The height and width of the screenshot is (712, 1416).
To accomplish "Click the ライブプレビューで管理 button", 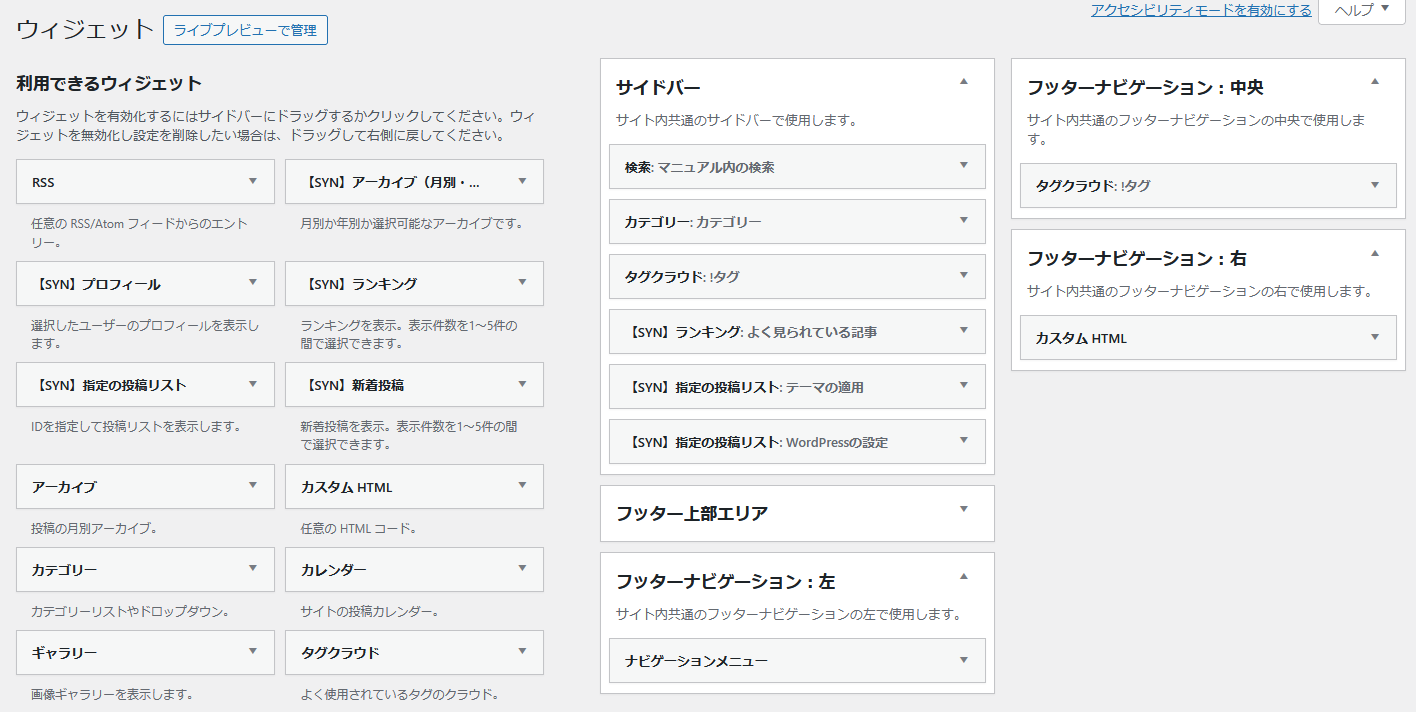I will pos(245,29).
